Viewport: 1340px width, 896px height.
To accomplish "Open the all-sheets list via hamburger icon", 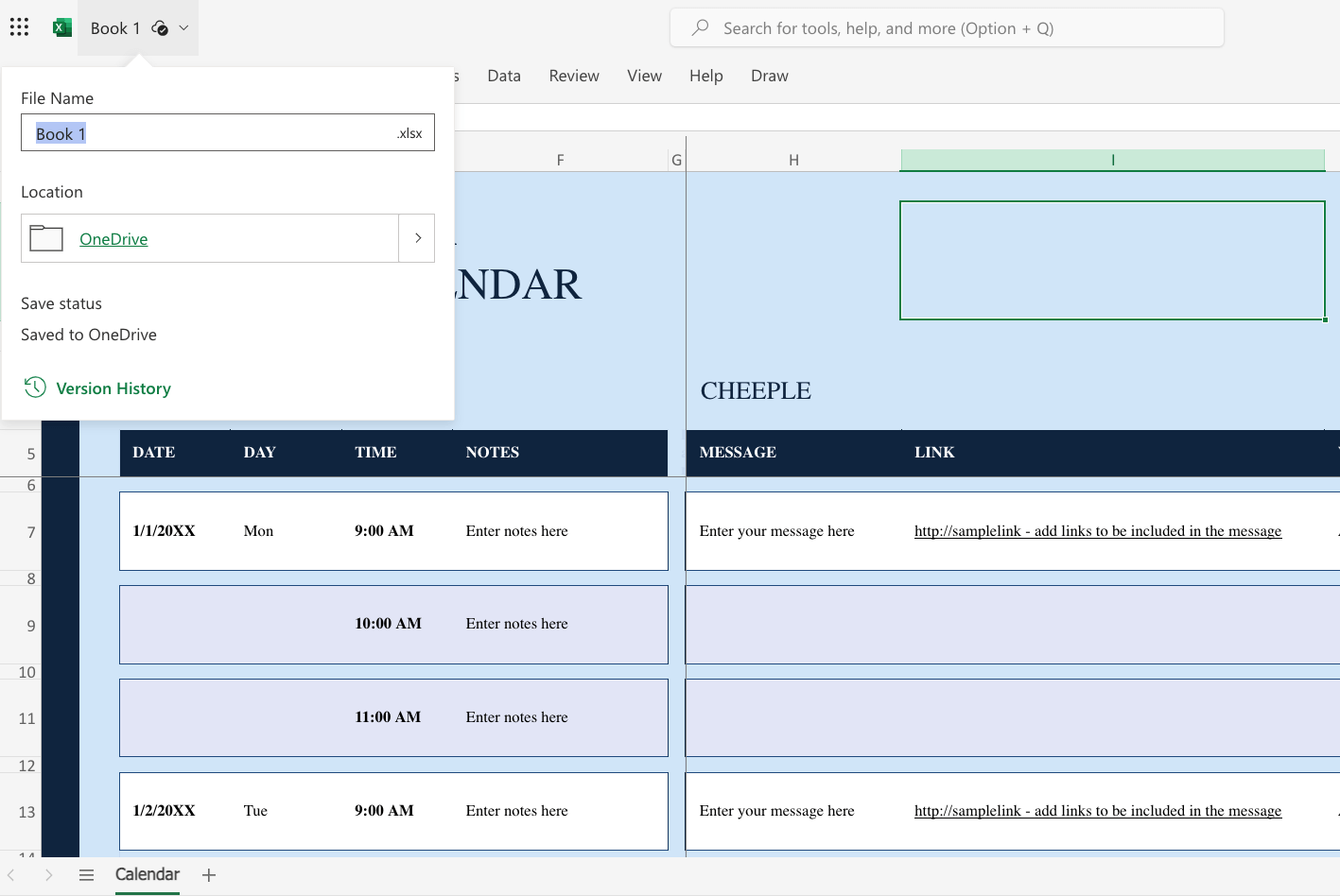I will coord(87,874).
